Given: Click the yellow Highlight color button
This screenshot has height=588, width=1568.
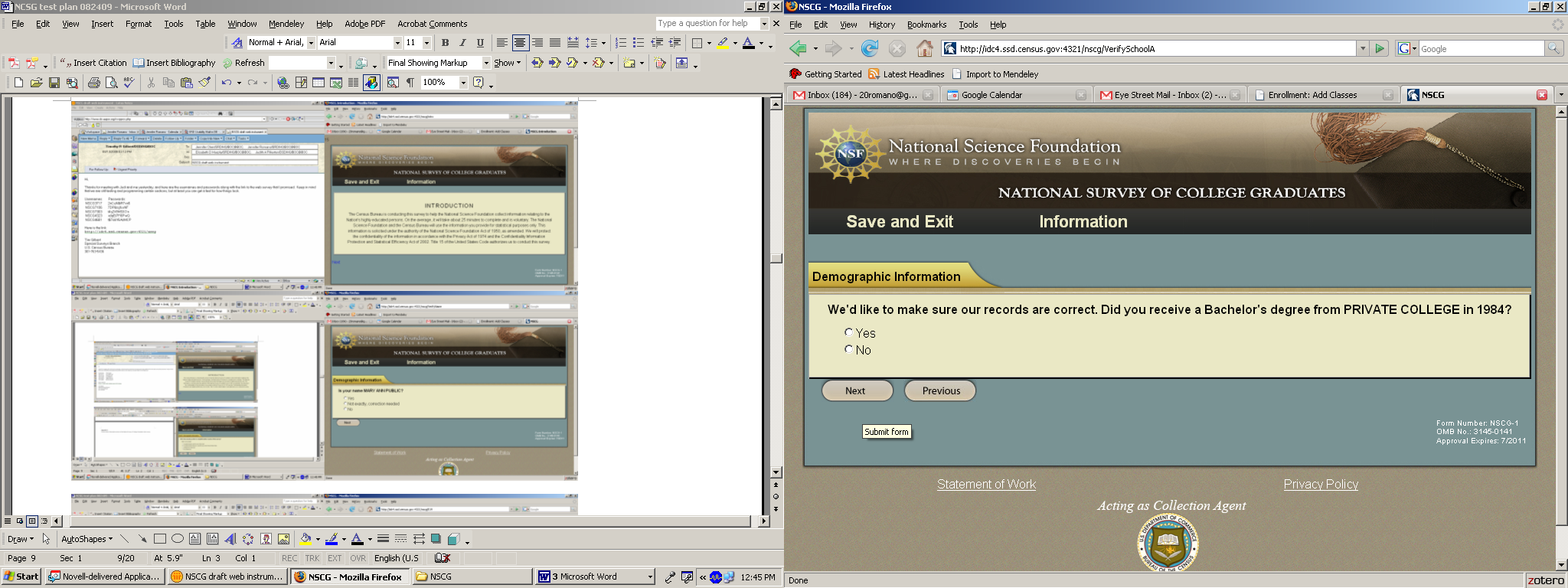Looking at the screenshot, I should pos(723,43).
